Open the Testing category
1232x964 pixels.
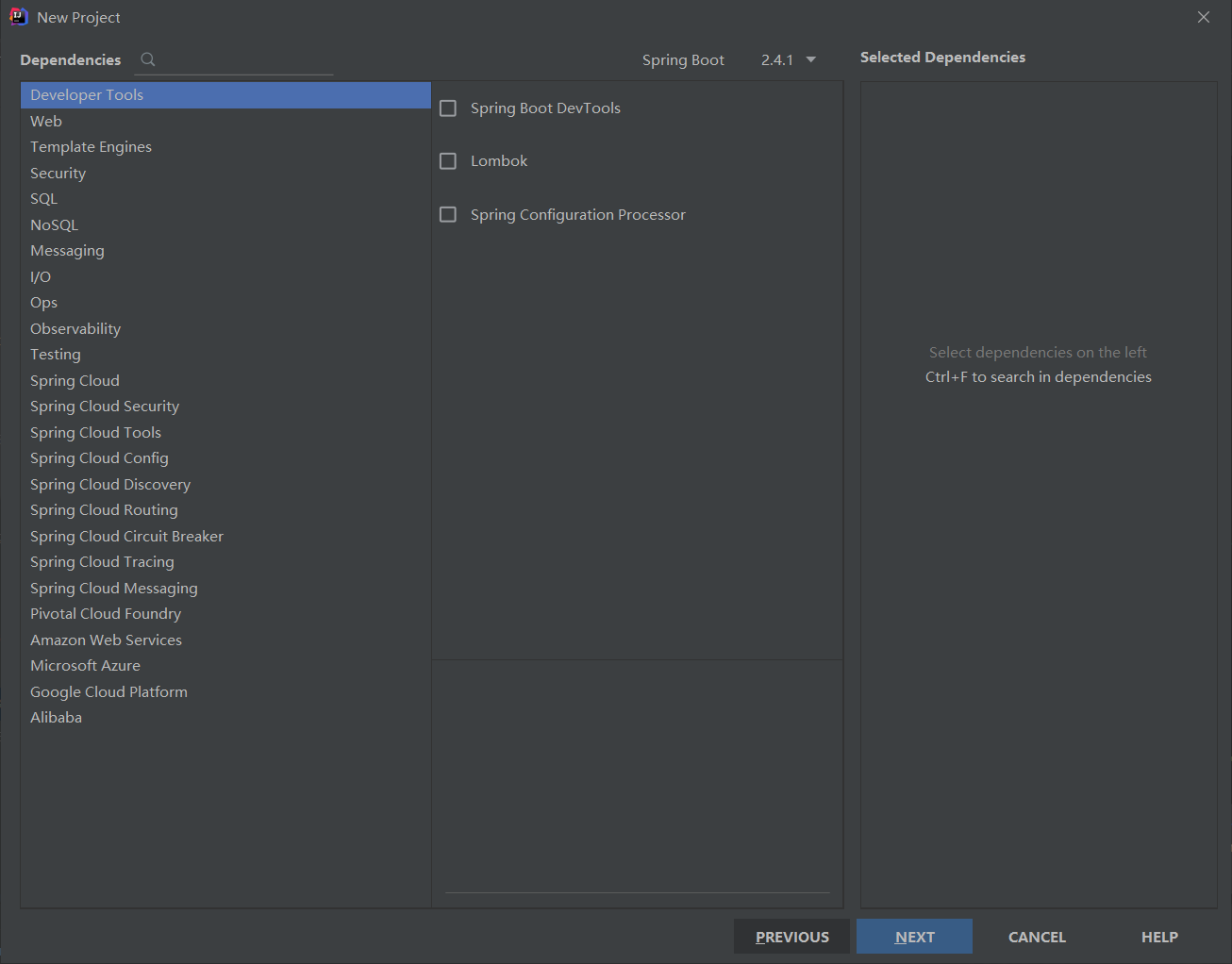click(225, 355)
